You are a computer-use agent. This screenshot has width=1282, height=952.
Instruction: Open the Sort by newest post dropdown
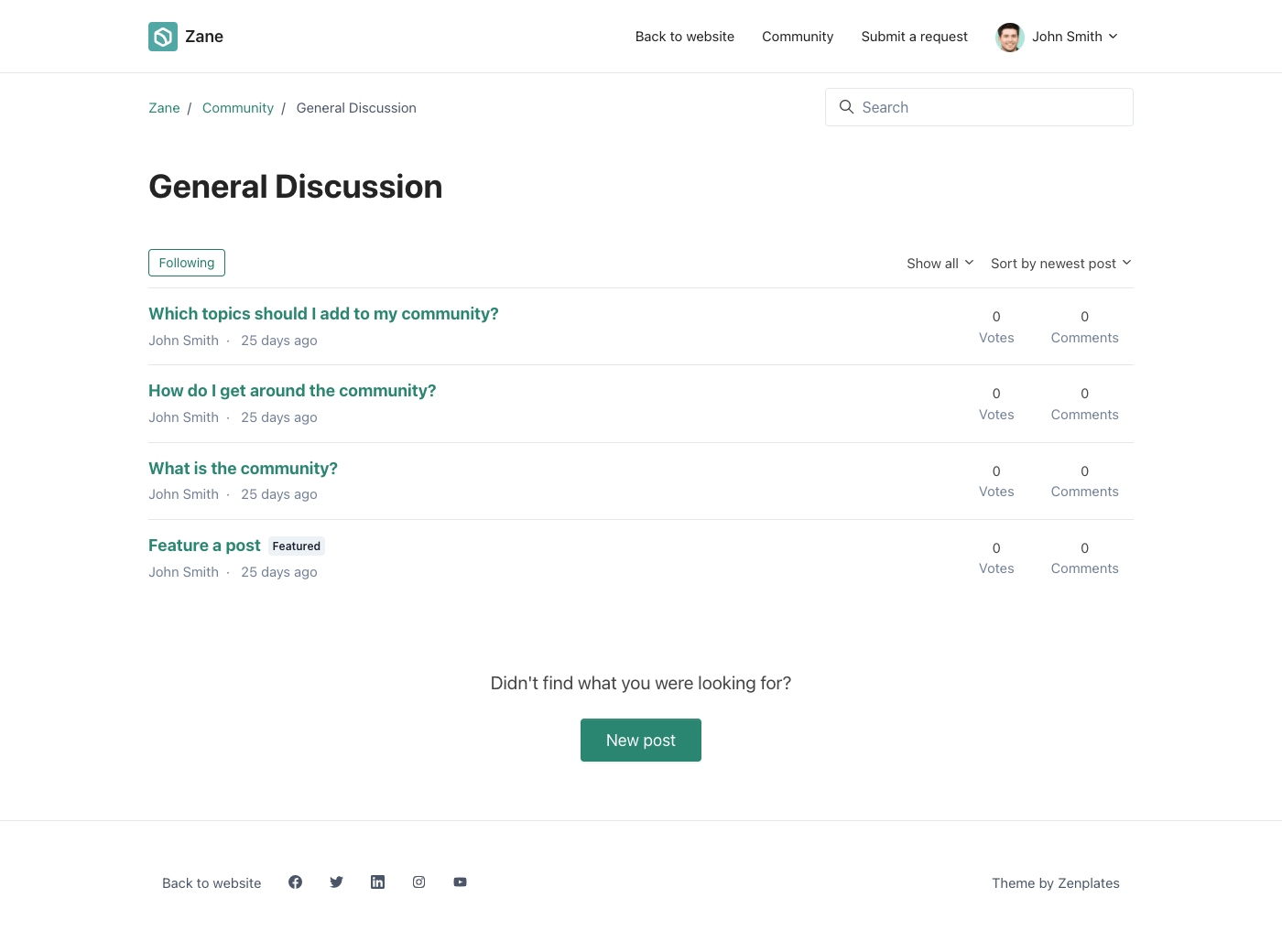pyautogui.click(x=1060, y=264)
